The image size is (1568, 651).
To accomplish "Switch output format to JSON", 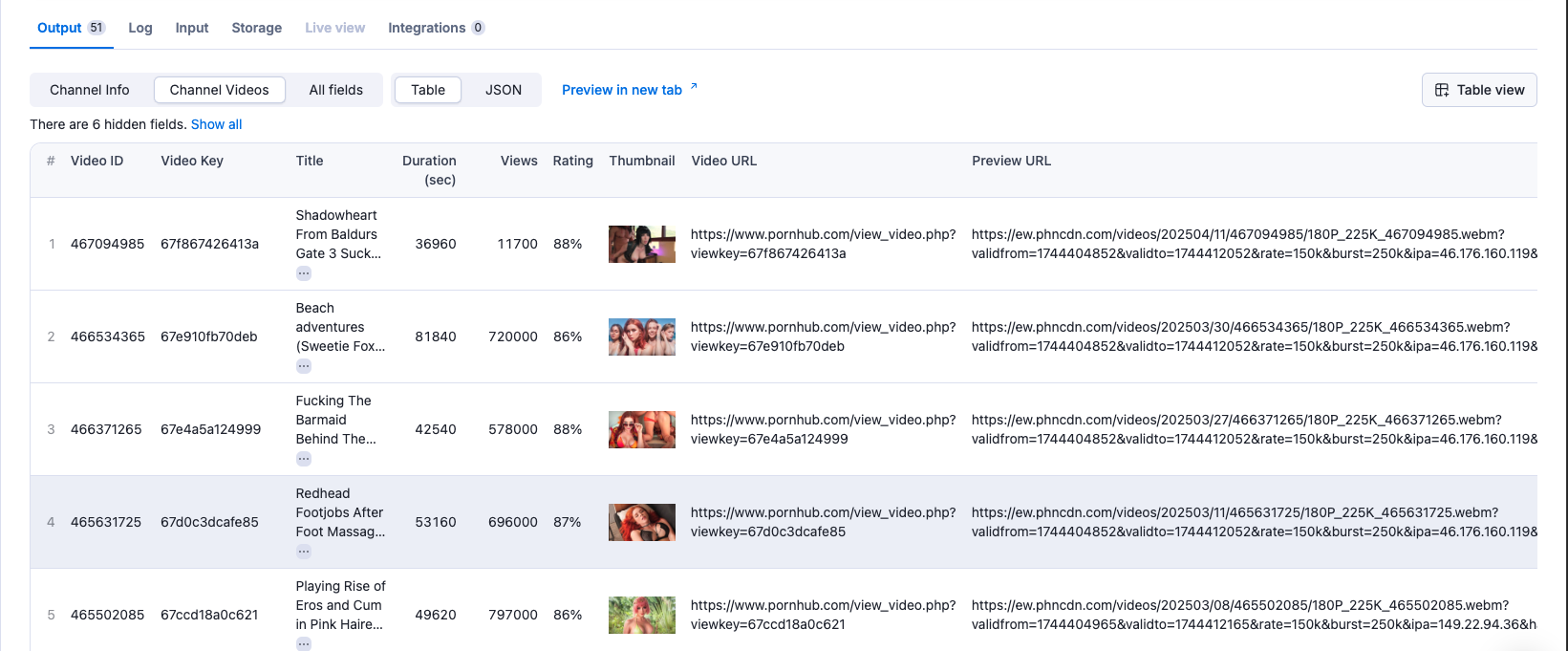I will [x=504, y=90].
